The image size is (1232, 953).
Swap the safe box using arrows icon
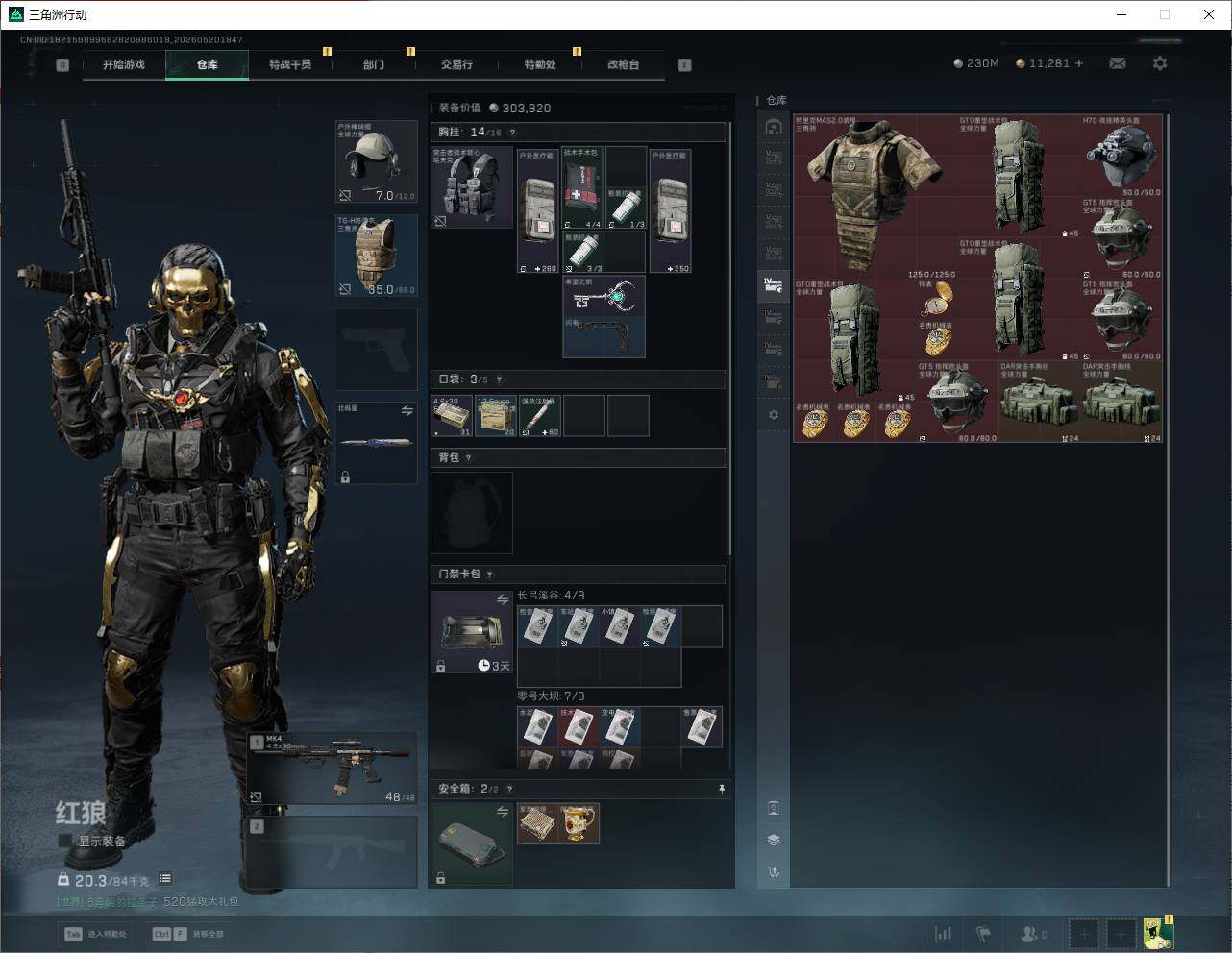click(x=503, y=812)
